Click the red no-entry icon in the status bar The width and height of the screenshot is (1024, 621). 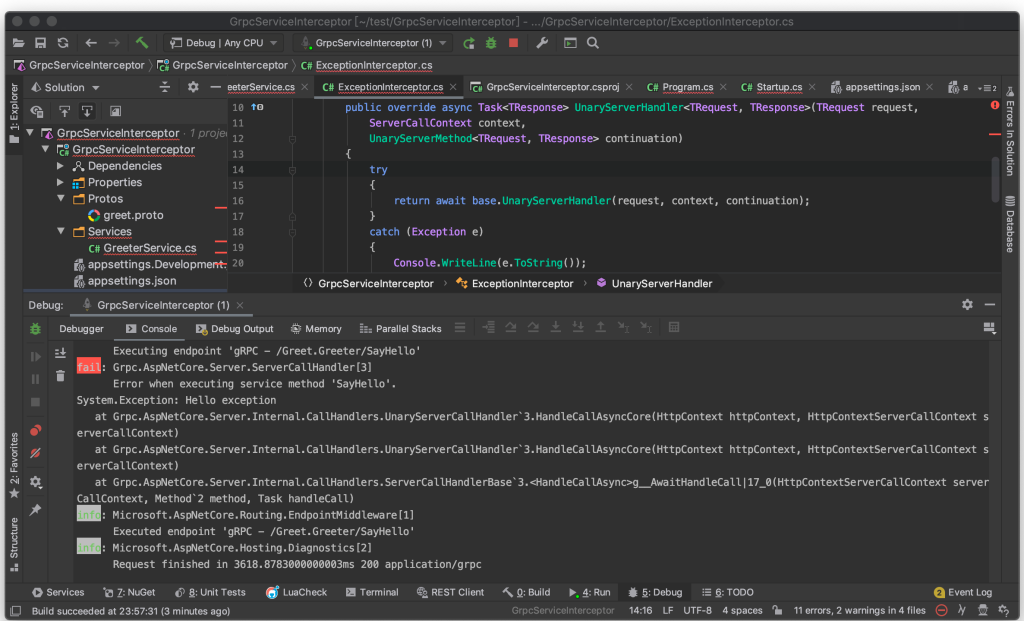pos(941,611)
